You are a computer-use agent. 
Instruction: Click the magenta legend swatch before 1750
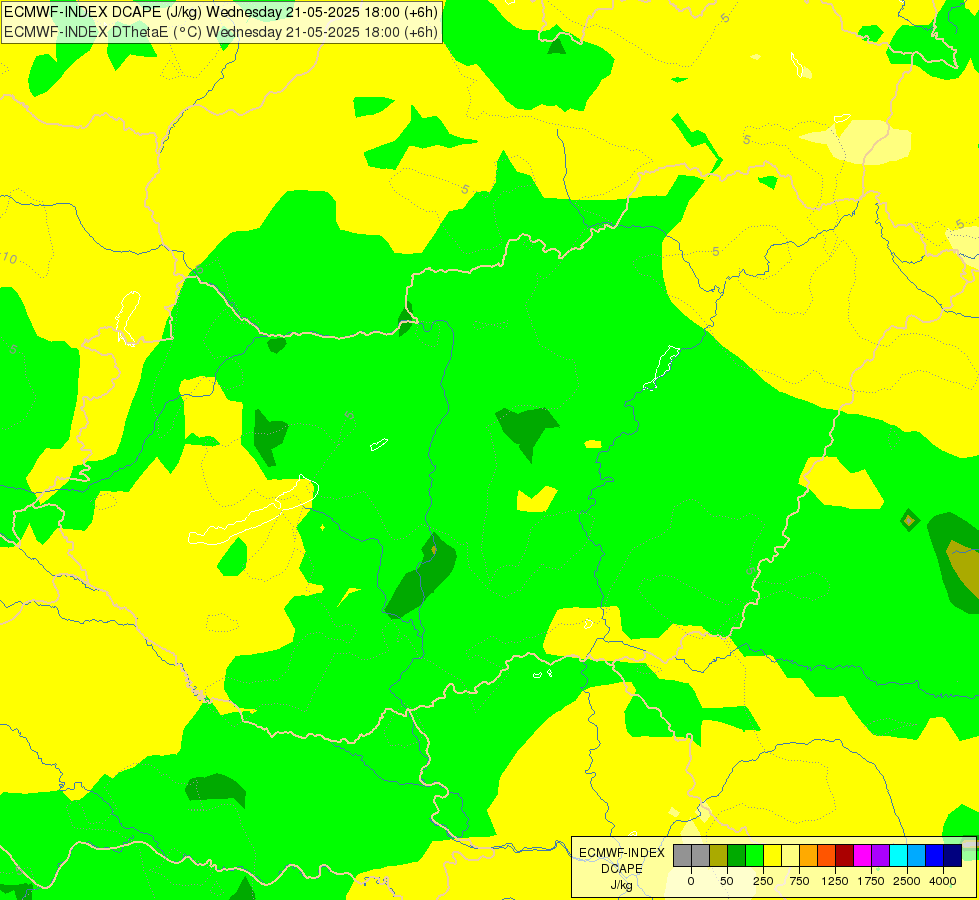coord(862,856)
